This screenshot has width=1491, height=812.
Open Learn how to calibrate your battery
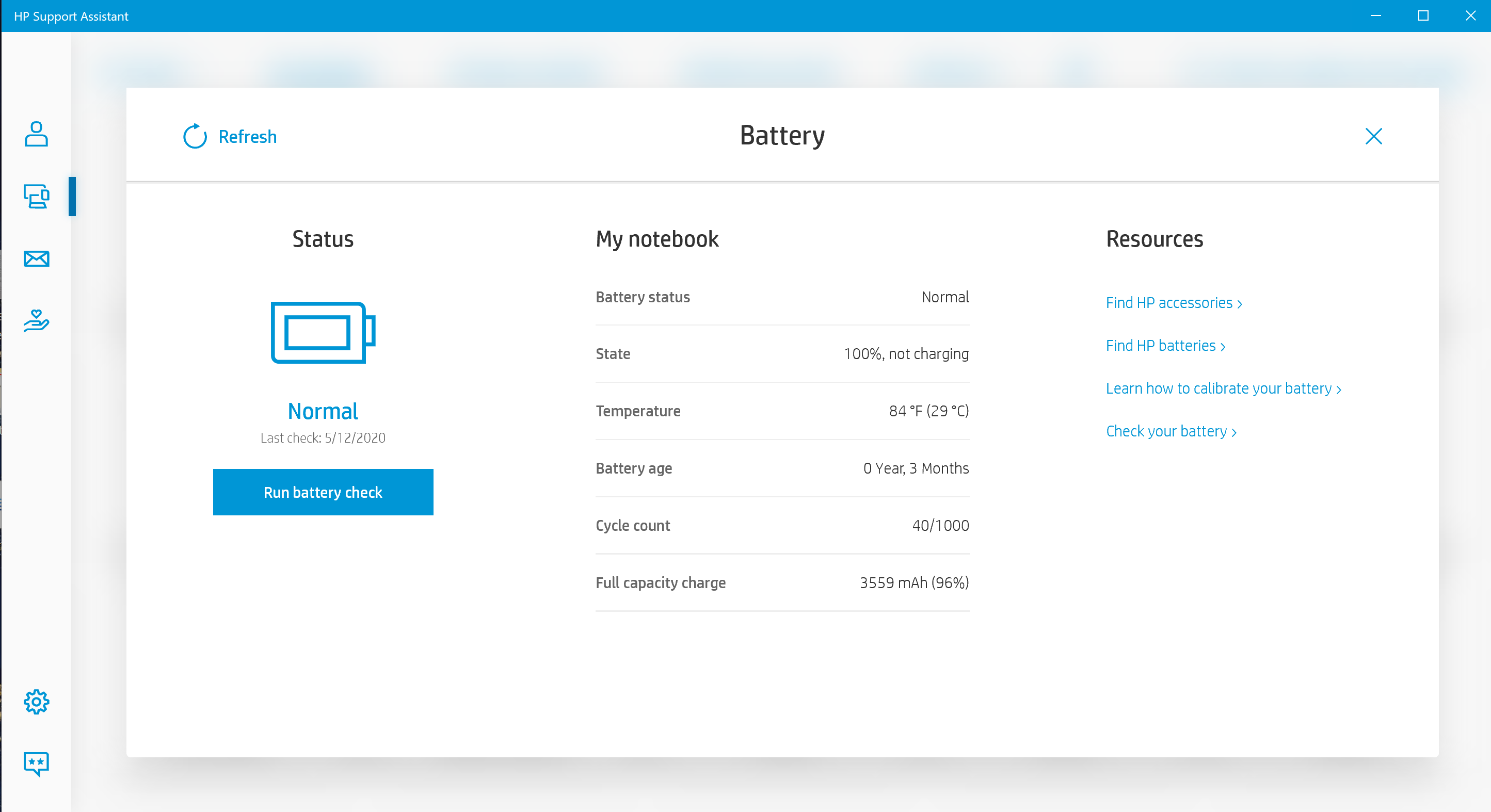click(x=1224, y=388)
